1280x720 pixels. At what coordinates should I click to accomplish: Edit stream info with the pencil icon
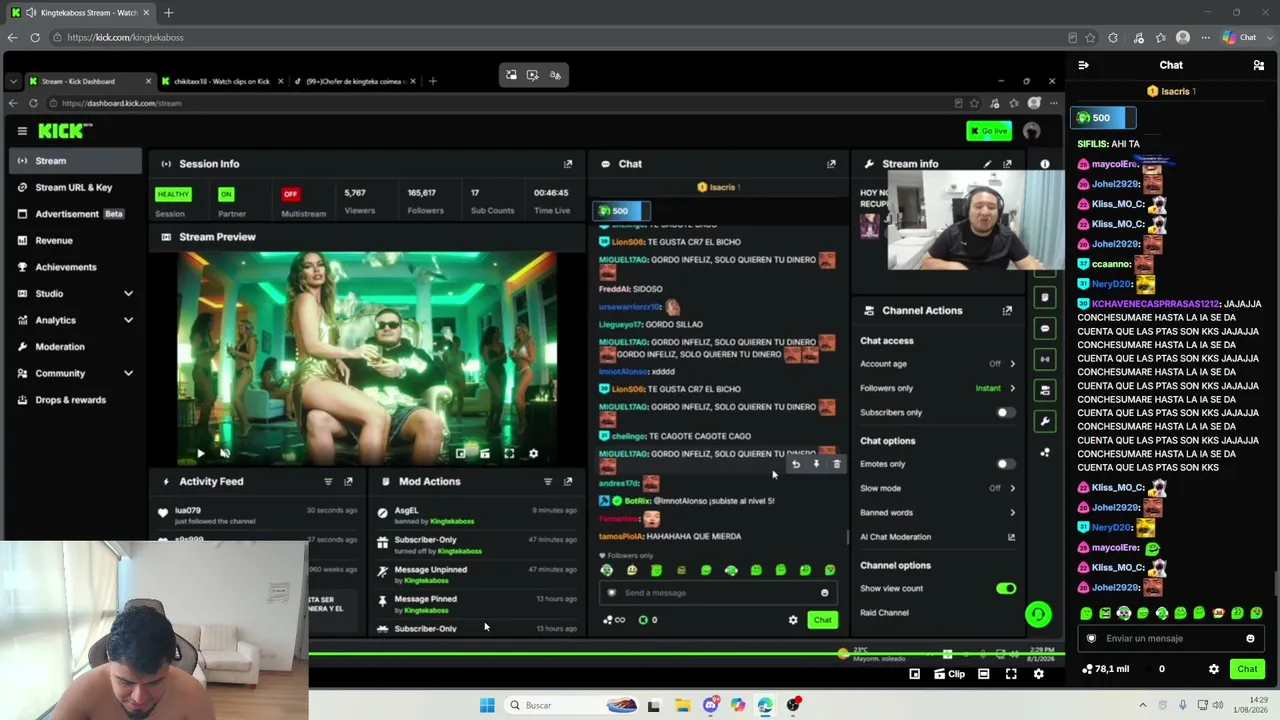[987, 164]
